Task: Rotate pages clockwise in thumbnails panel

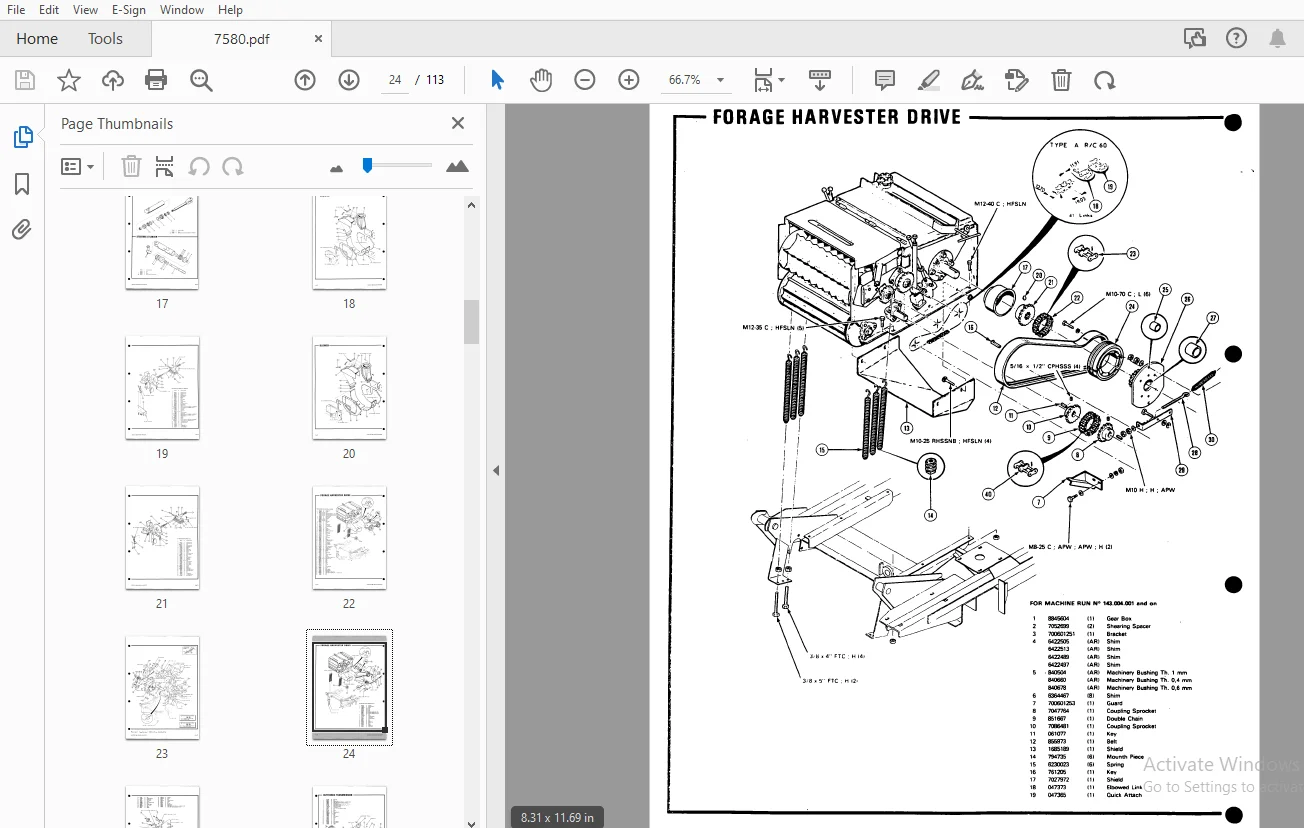Action: [x=233, y=167]
